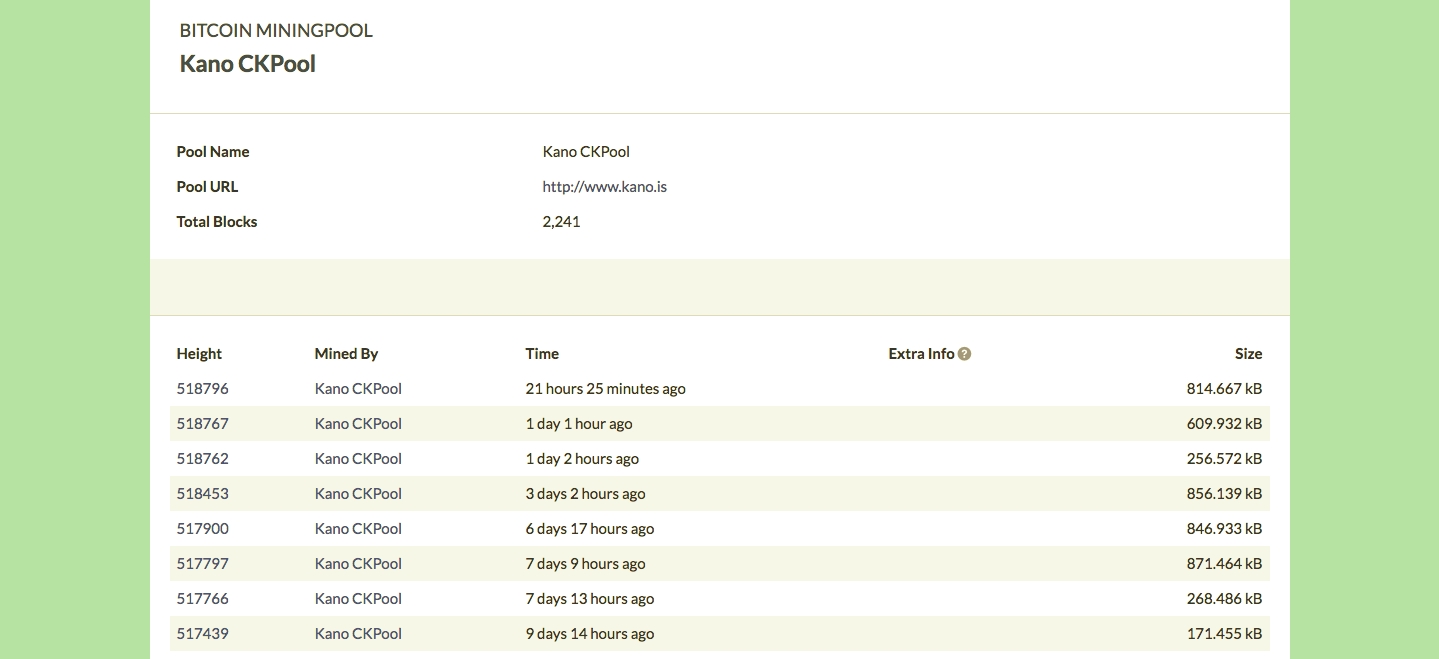Screen dimensions: 1439x659
Task: Click the Extra Info column header
Action: click(x=921, y=354)
